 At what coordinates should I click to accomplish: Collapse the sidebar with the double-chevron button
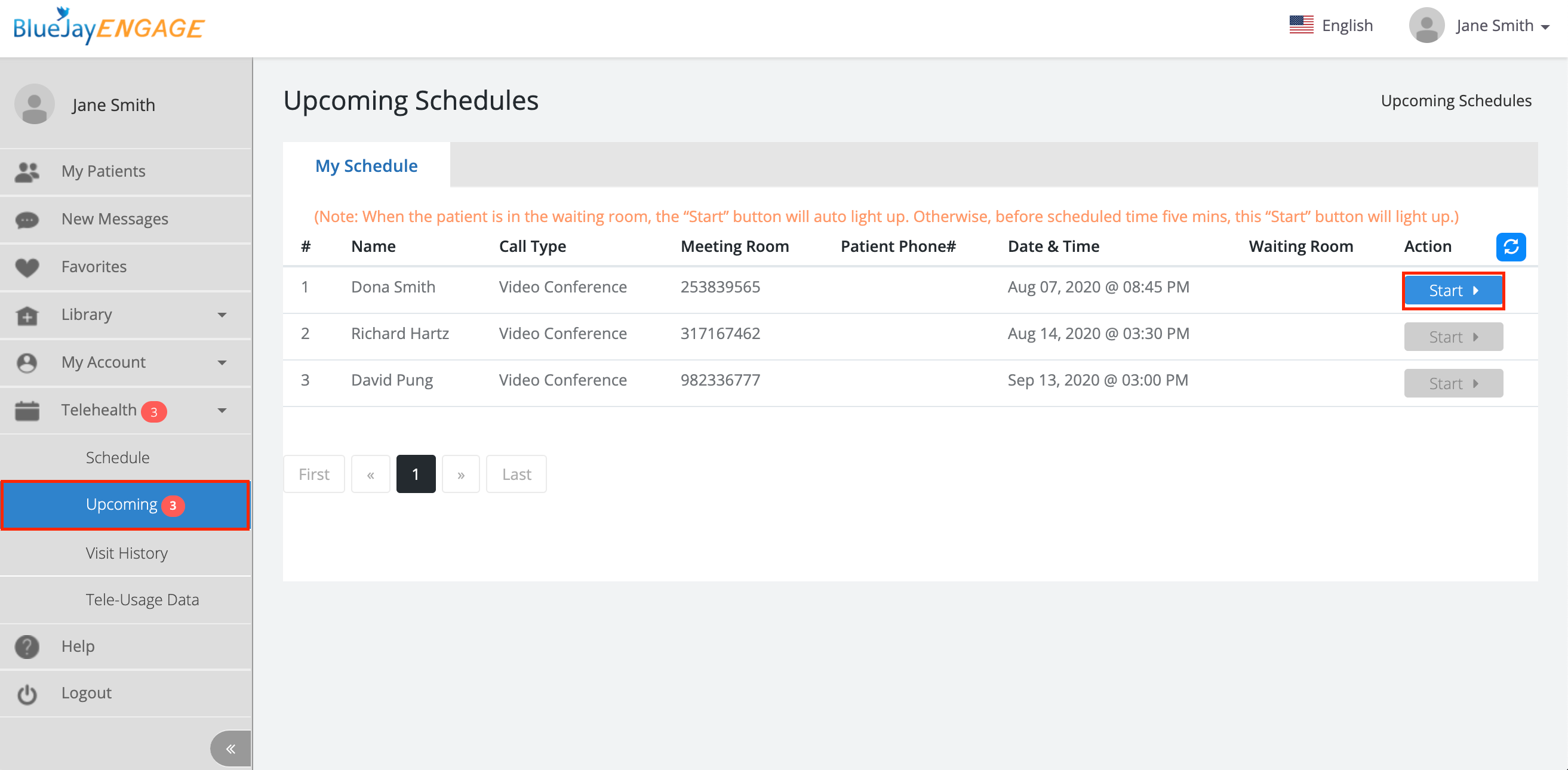tap(230, 749)
